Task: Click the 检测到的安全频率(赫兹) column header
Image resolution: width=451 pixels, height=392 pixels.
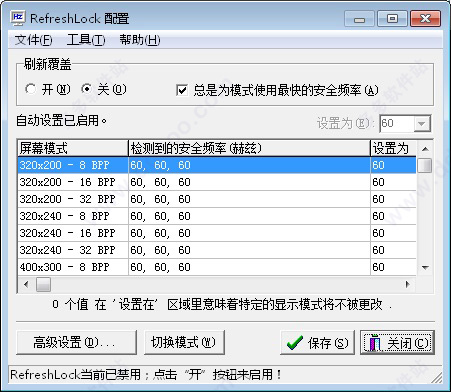Action: [249, 148]
